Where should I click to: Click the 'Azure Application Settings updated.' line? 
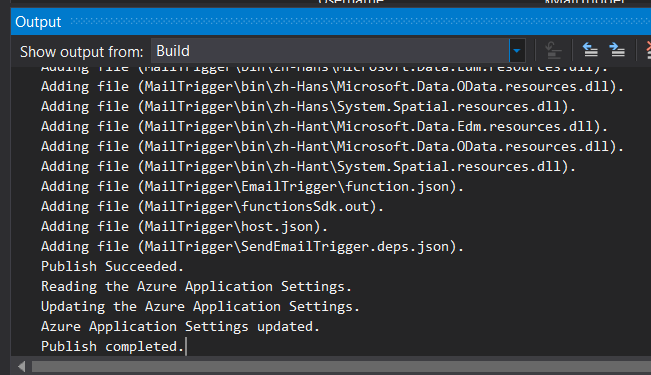(x=180, y=326)
